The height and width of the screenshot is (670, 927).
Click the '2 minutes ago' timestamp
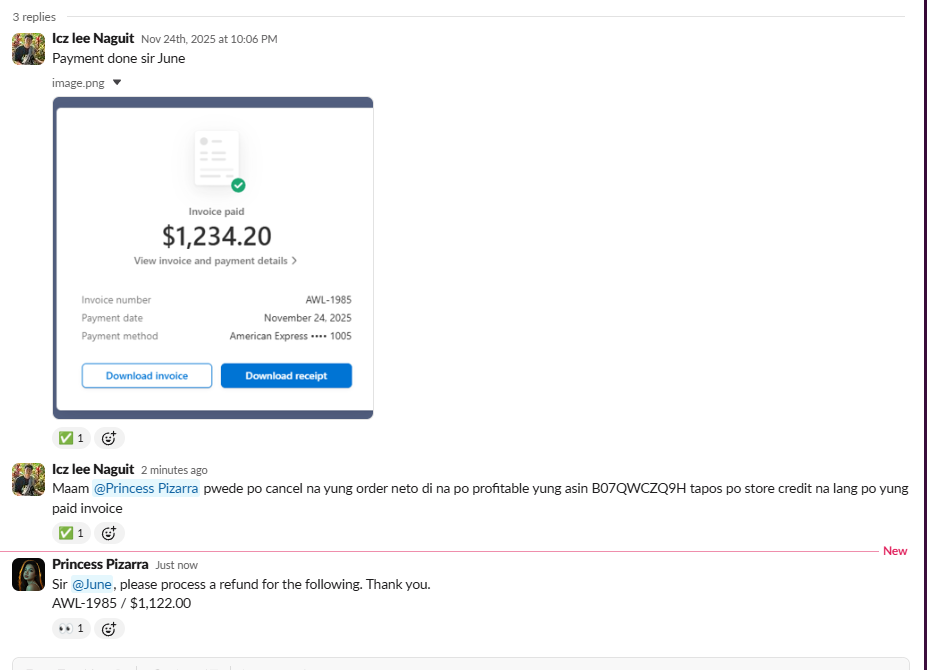(x=174, y=470)
